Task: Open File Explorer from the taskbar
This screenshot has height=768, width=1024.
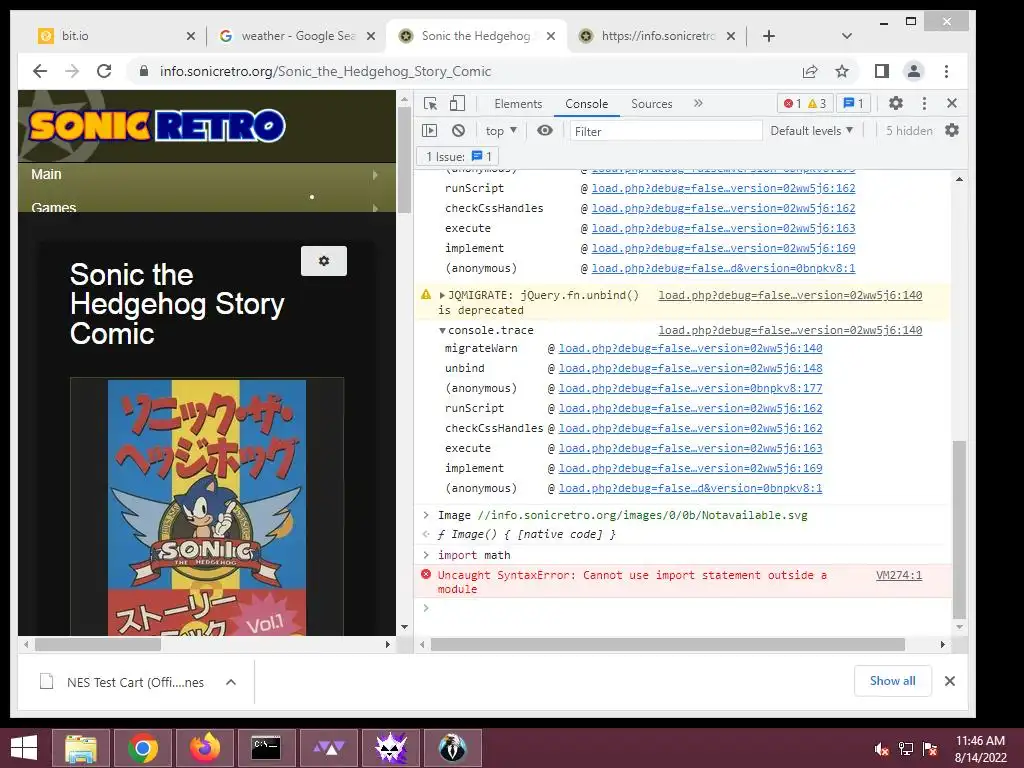Action: coord(80,748)
